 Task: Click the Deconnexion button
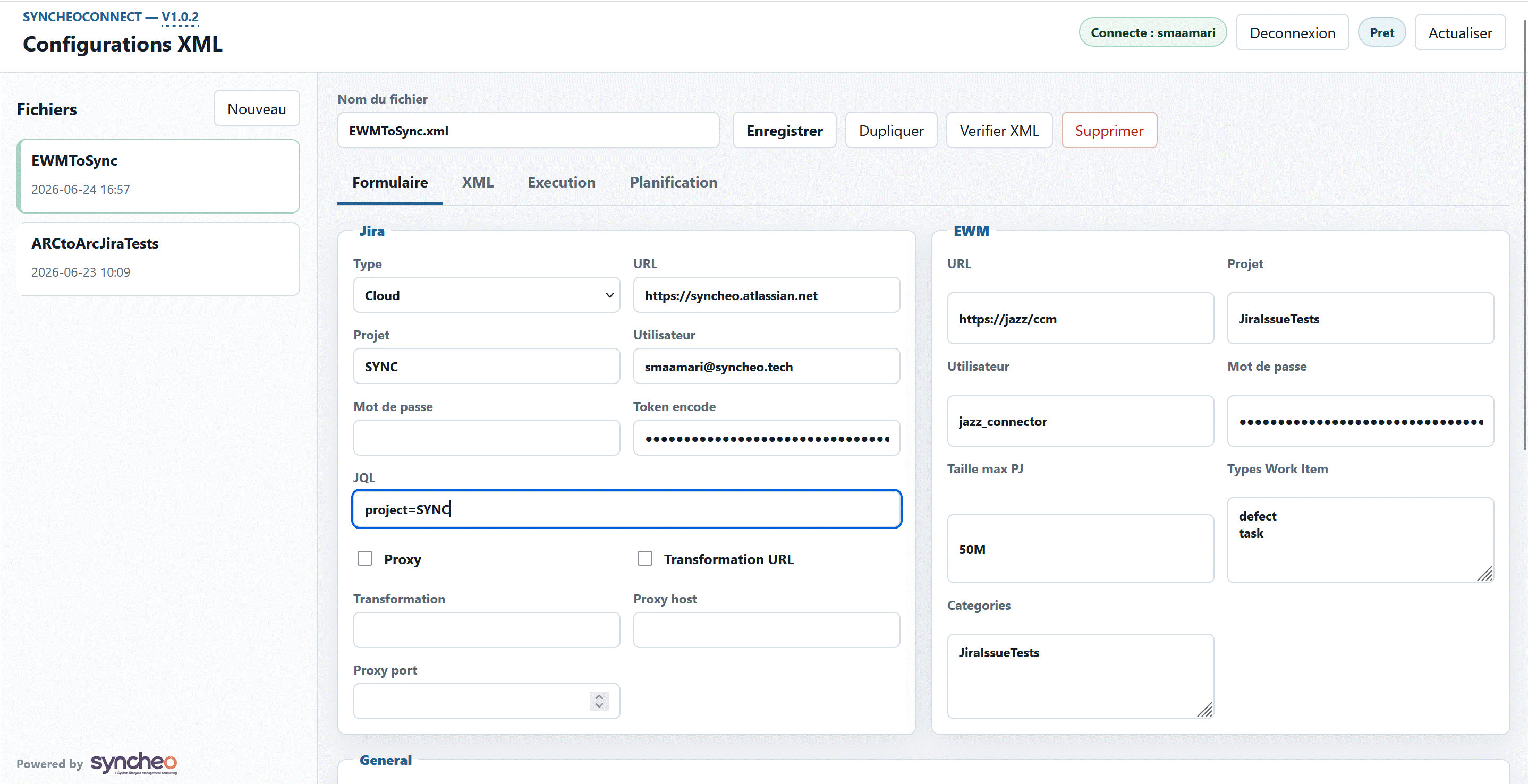pyautogui.click(x=1292, y=33)
